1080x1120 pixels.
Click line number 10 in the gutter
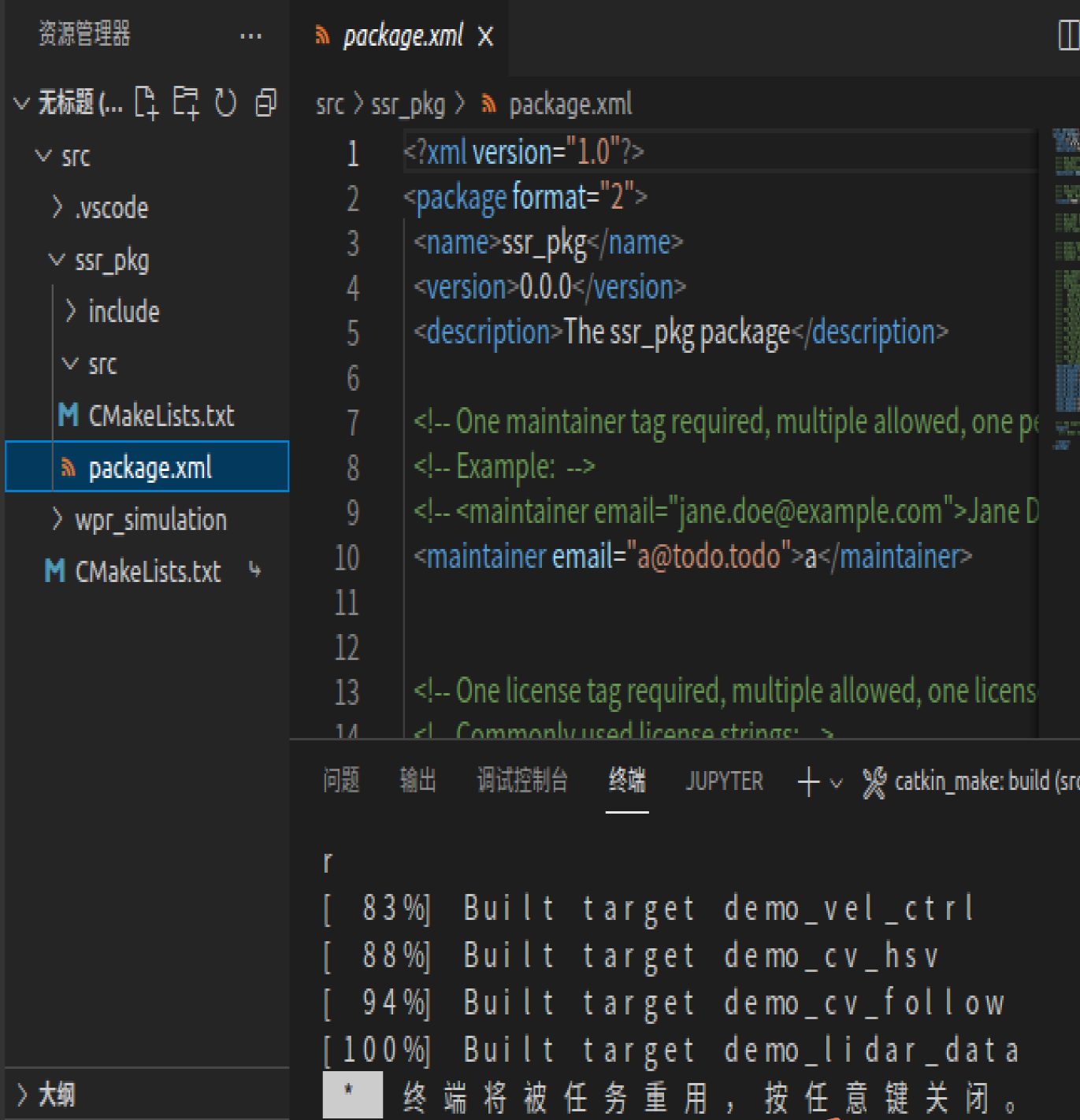347,558
